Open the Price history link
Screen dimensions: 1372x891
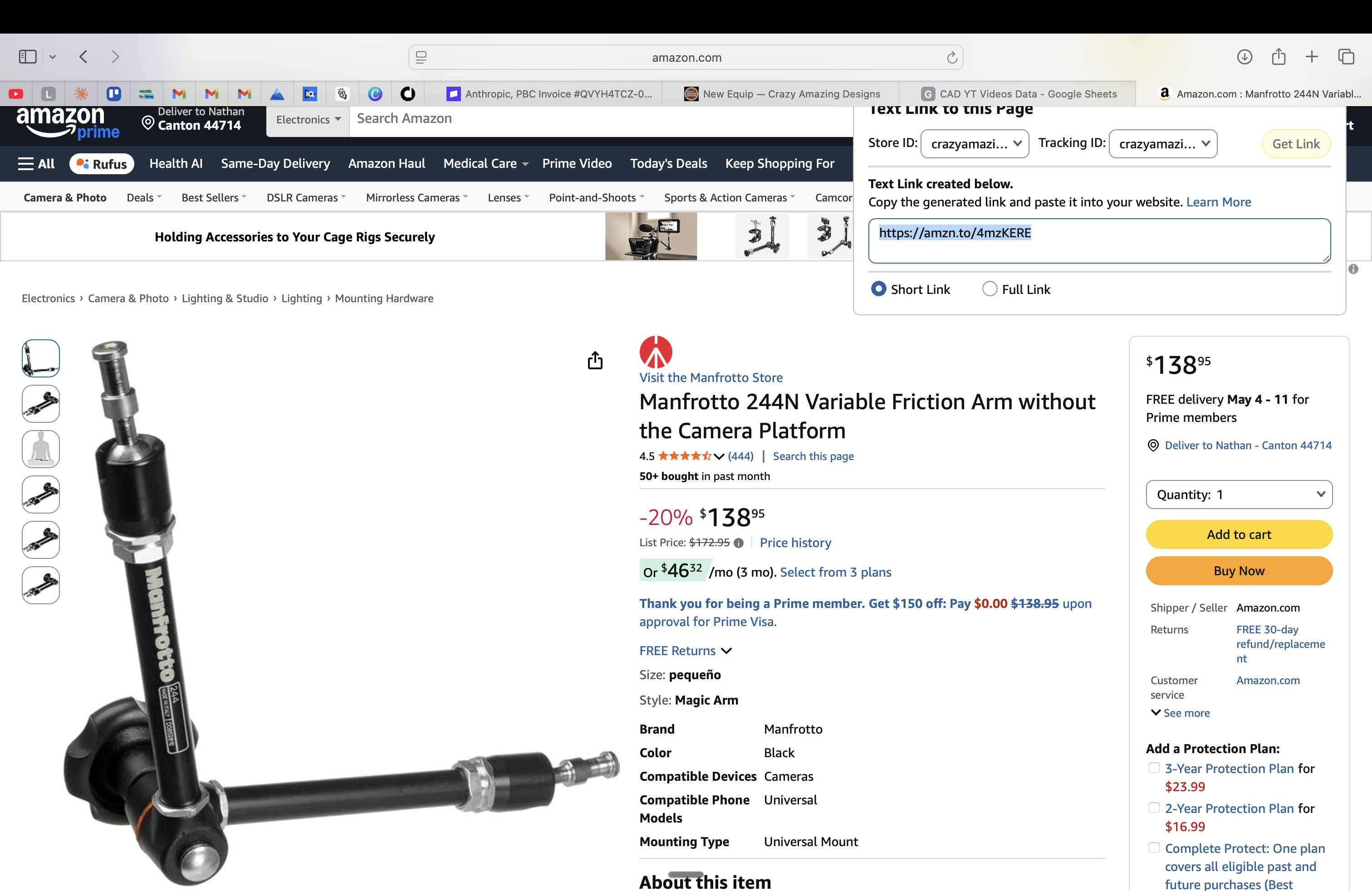pyautogui.click(x=795, y=543)
